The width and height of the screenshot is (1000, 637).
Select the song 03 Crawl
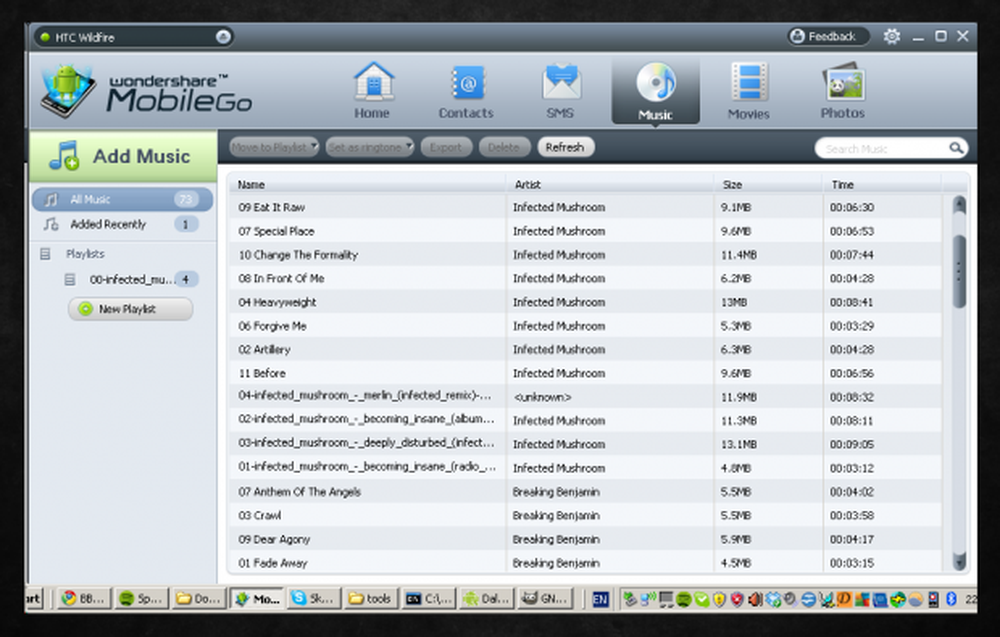click(585, 515)
